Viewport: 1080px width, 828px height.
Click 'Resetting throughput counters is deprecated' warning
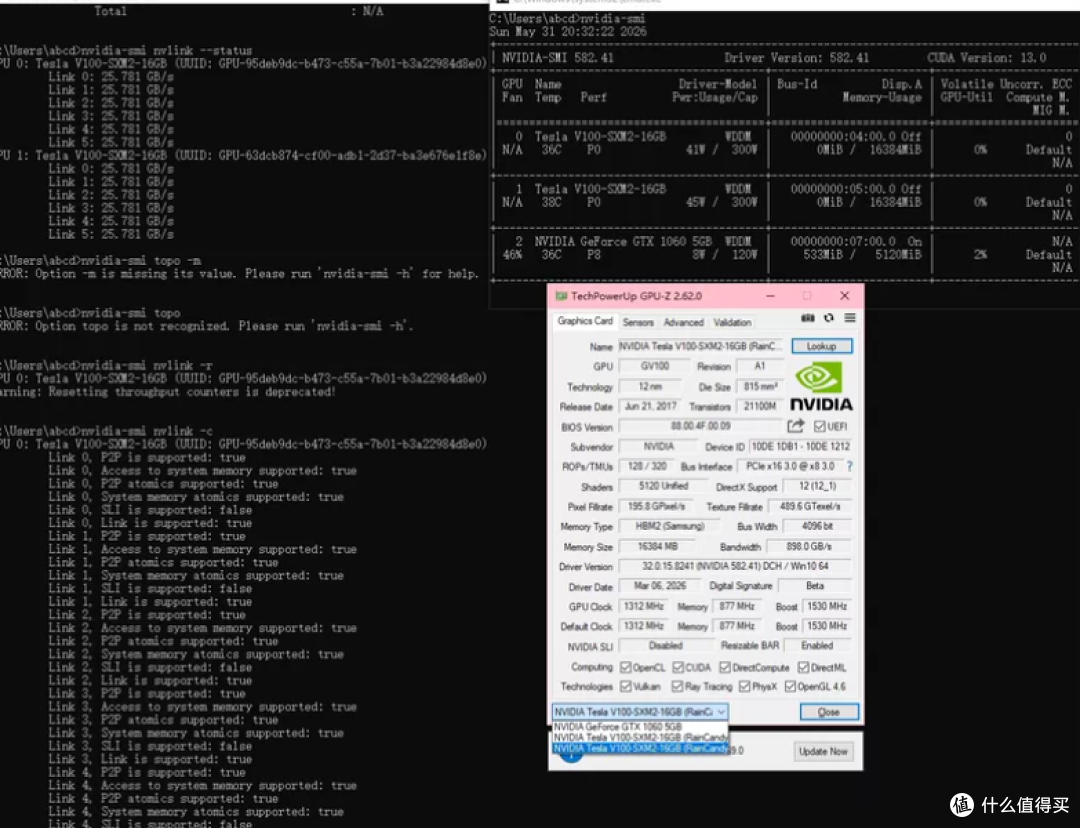pos(167,391)
